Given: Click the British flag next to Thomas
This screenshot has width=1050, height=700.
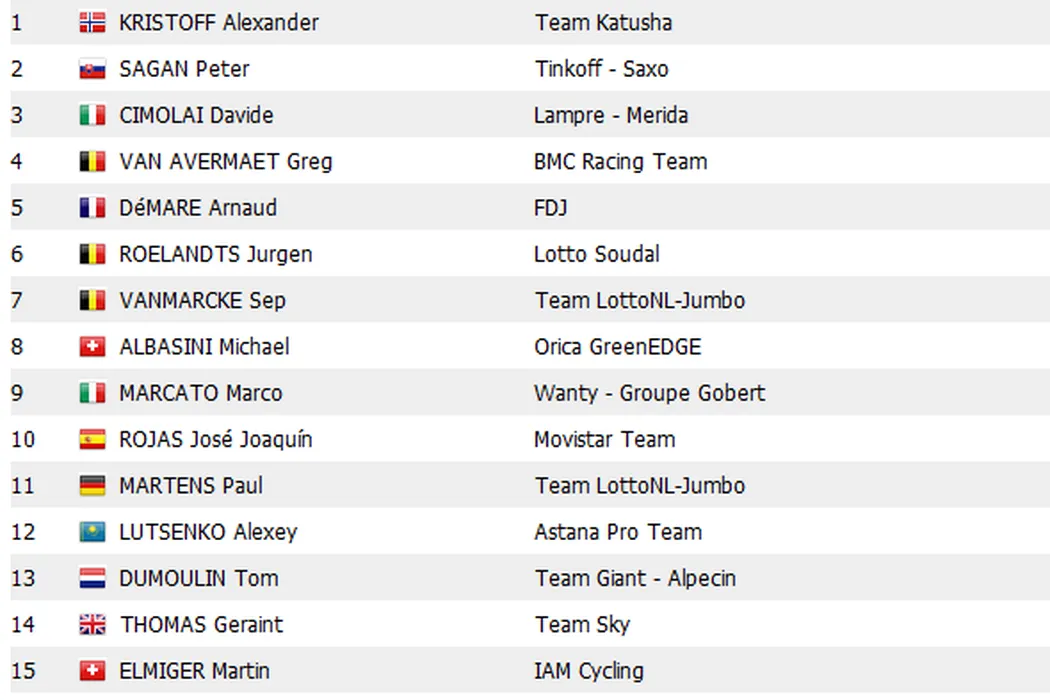Looking at the screenshot, I should [x=92, y=625].
